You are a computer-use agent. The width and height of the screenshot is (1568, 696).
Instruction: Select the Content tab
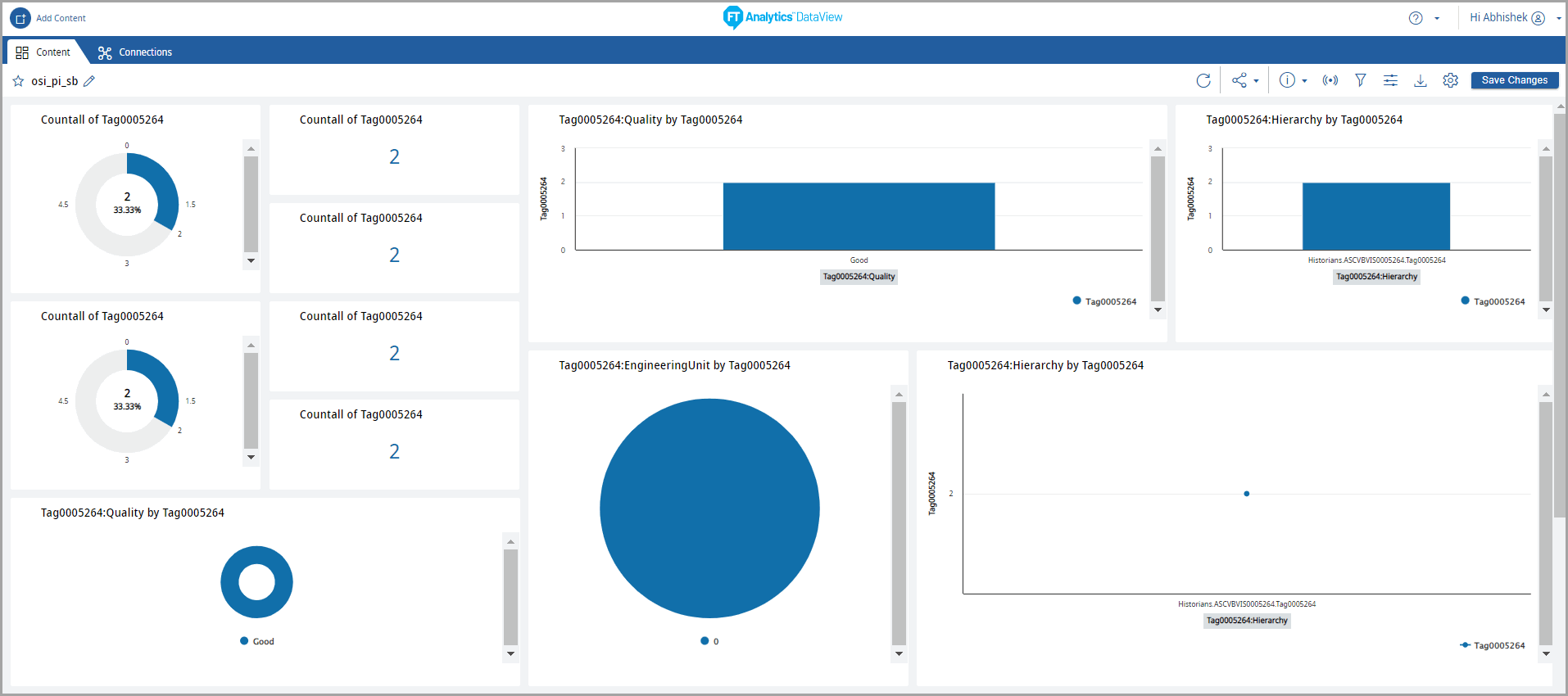point(43,52)
